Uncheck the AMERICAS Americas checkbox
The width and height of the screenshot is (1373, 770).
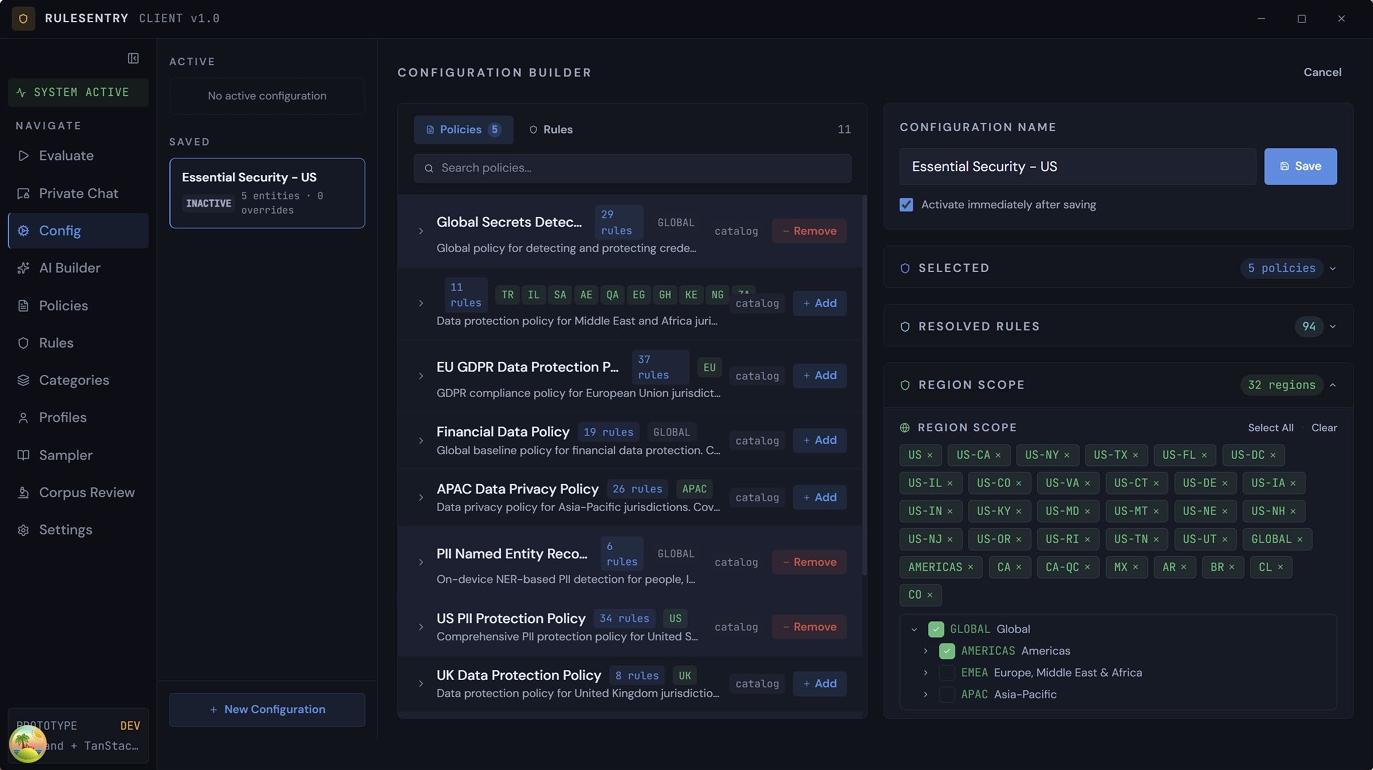(947, 651)
